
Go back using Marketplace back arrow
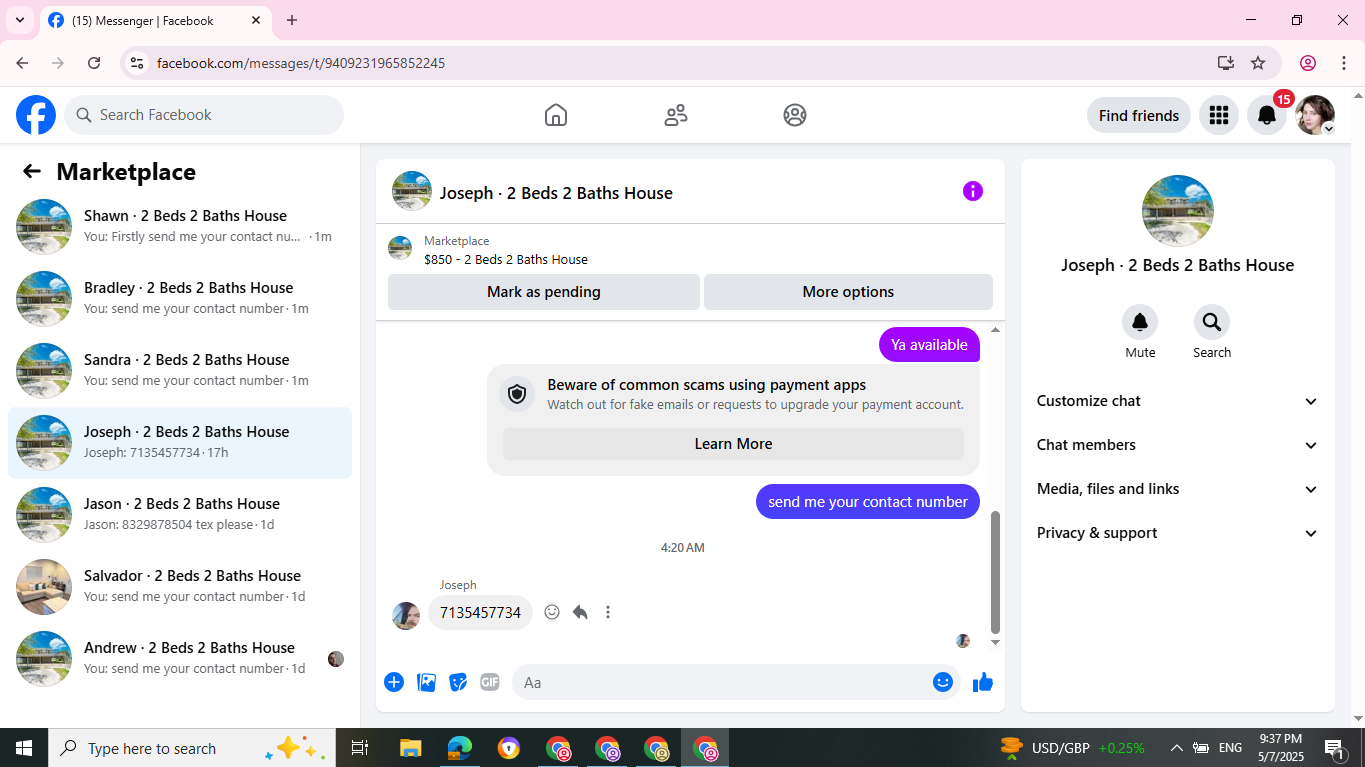pos(32,171)
